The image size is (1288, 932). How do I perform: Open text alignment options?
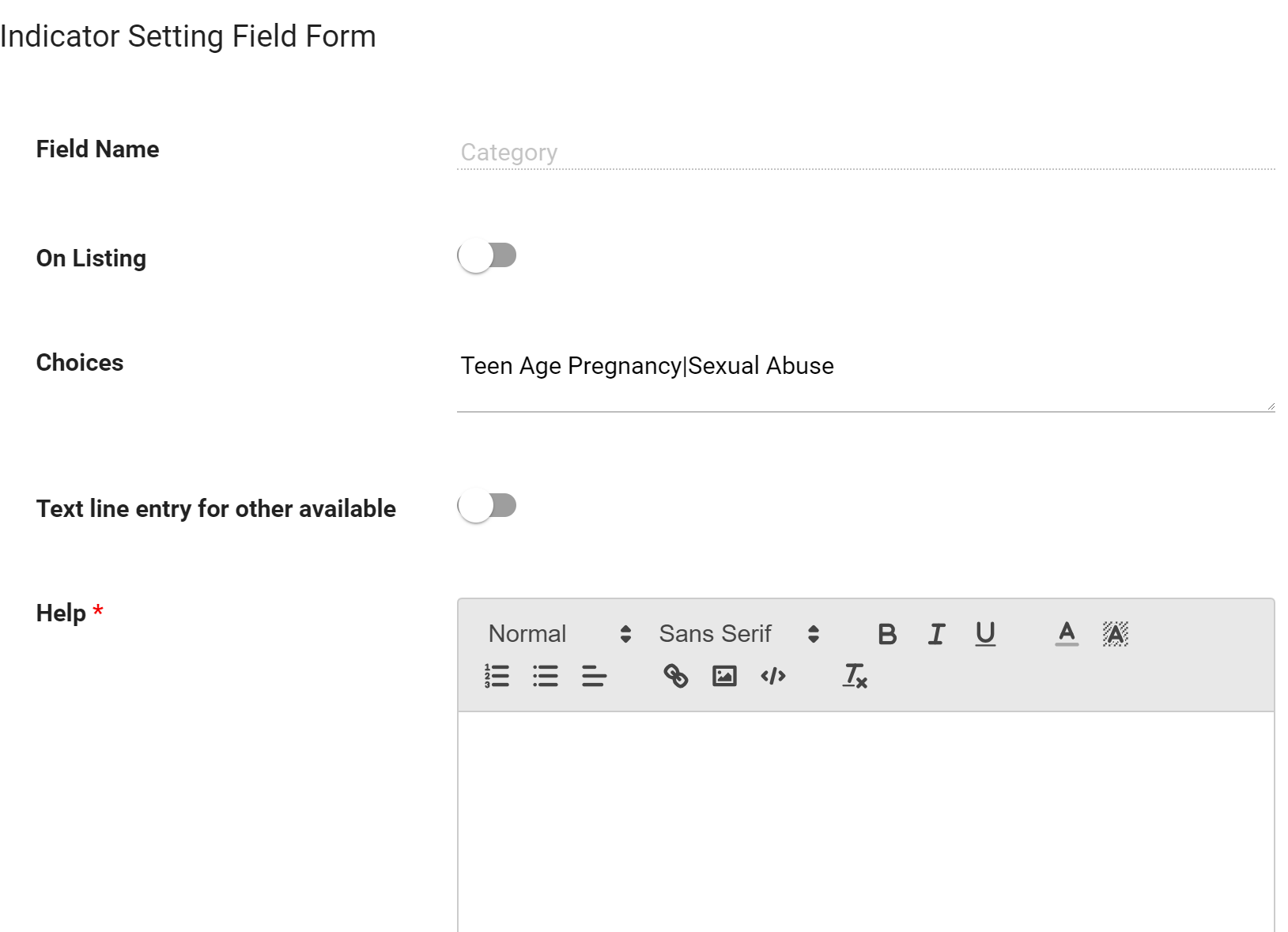(594, 676)
